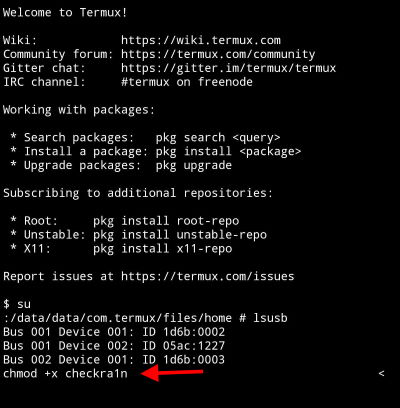Select the Bus 002 Device 001 line
Screen dimensions: 400x408
tap(114, 360)
